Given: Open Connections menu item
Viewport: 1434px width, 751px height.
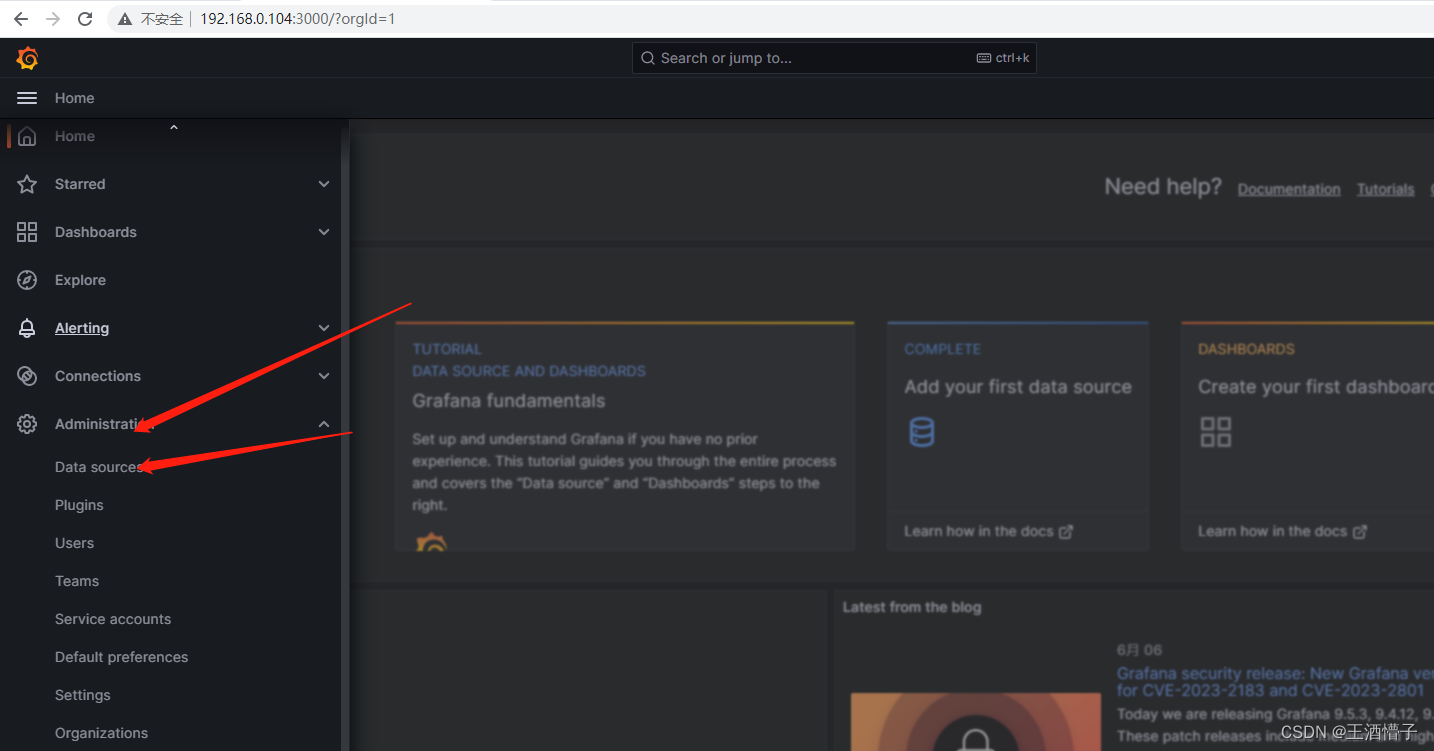Looking at the screenshot, I should tap(98, 376).
